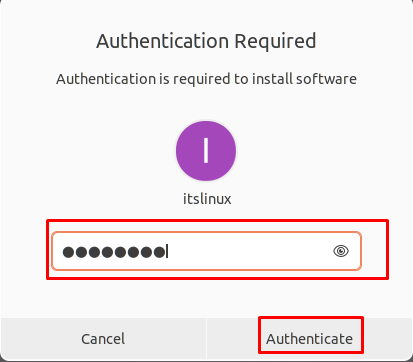Focus the password entry field
Viewport: 413px width, 362px height.
click(x=206, y=251)
